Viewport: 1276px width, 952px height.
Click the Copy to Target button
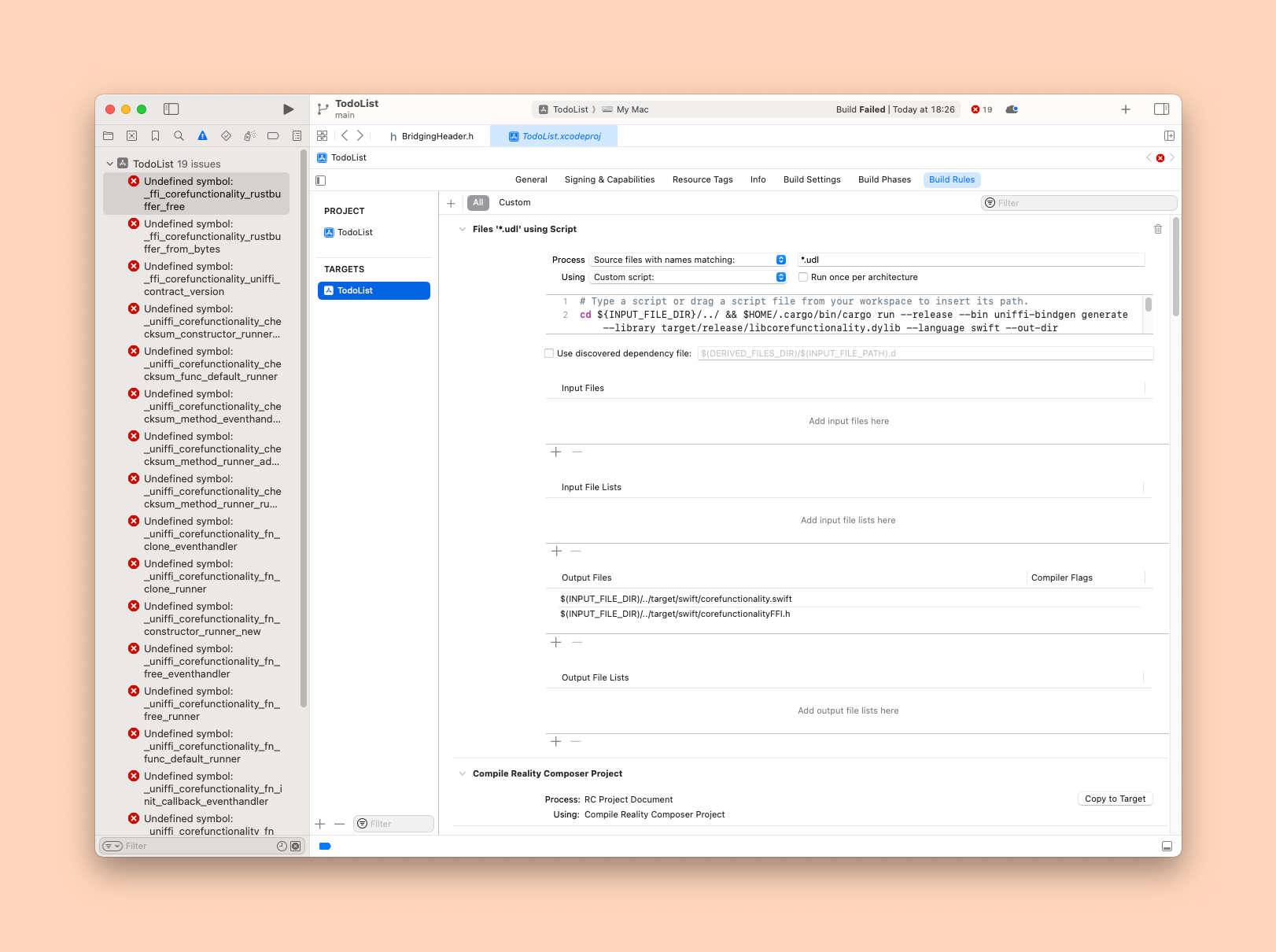(1115, 799)
